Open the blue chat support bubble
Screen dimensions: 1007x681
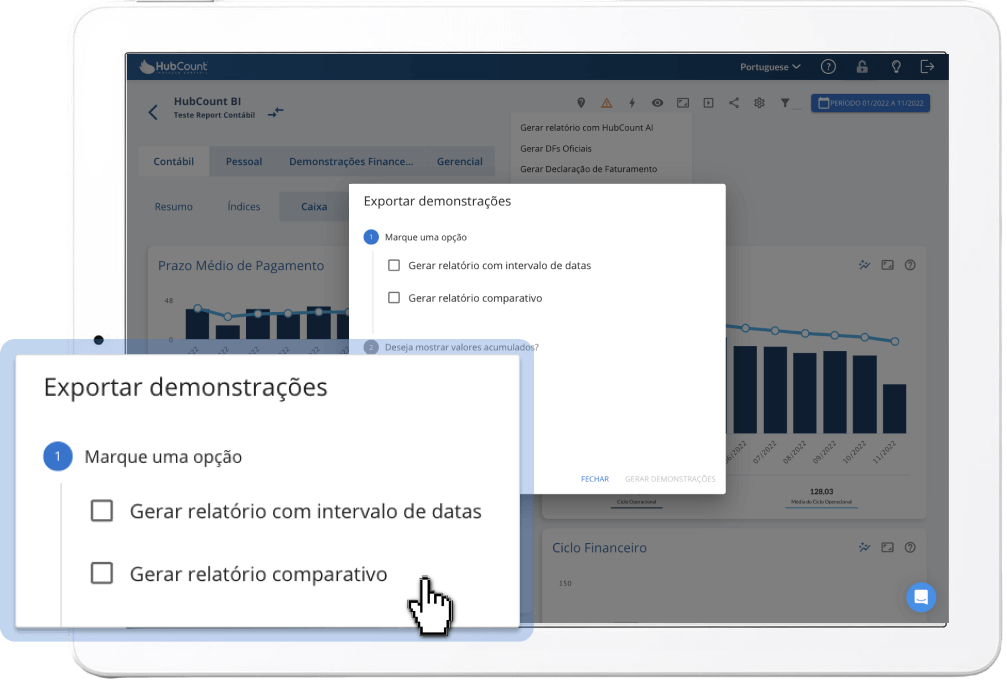coord(921,597)
